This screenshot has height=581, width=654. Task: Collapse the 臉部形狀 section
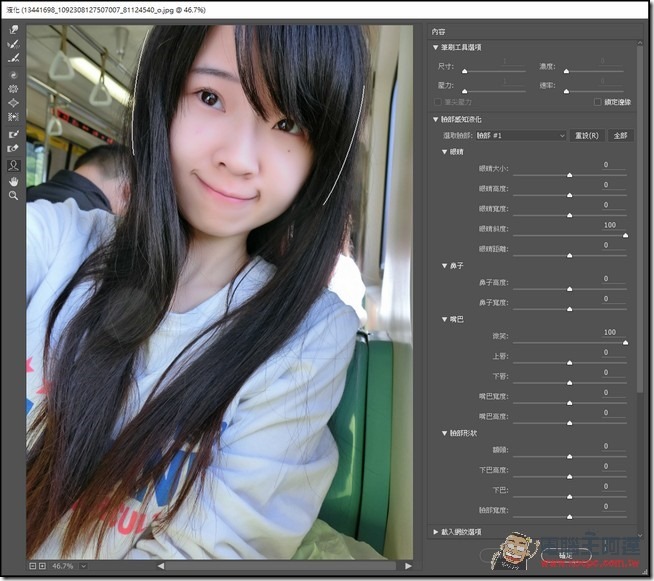tap(444, 433)
